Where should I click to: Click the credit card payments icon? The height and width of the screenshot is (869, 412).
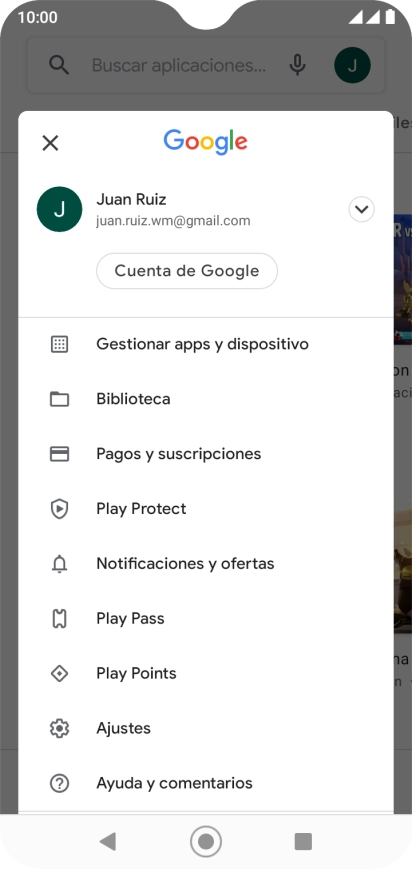pos(59,454)
